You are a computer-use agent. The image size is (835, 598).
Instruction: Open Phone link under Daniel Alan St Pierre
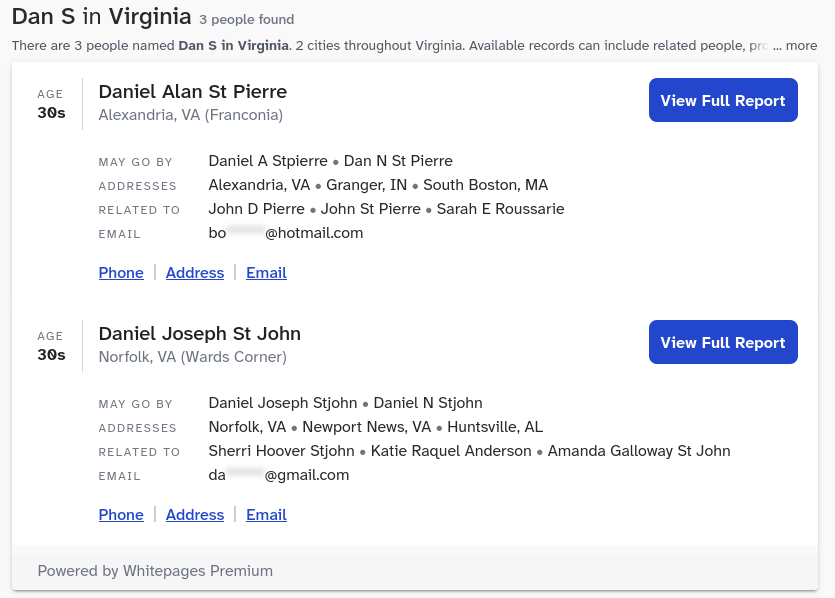point(121,272)
